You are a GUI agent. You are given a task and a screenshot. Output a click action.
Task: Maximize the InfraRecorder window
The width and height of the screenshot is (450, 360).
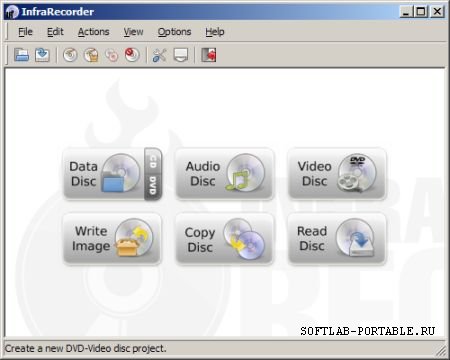421,12
